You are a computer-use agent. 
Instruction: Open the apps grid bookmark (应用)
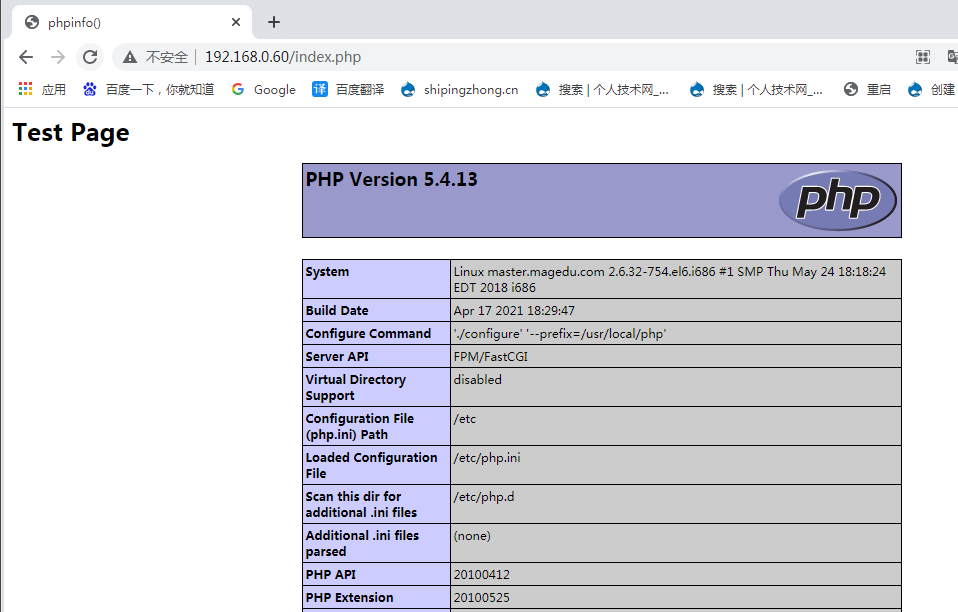click(42, 89)
